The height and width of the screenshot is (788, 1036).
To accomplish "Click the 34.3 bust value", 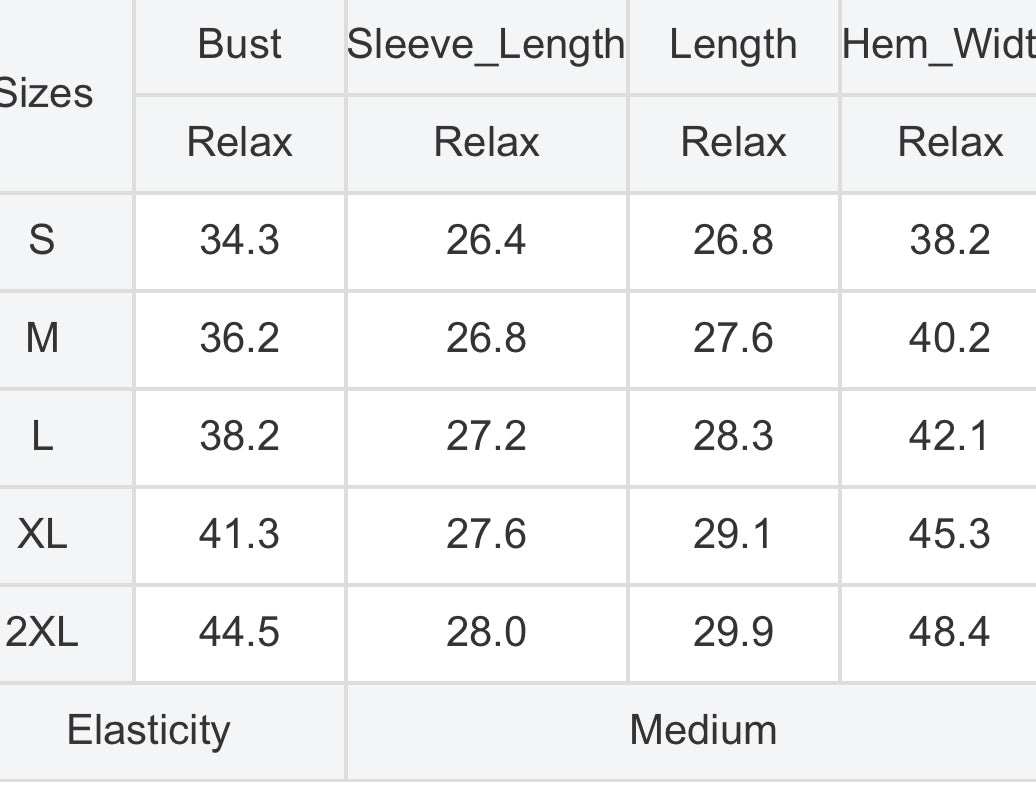I will pyautogui.click(x=239, y=239).
